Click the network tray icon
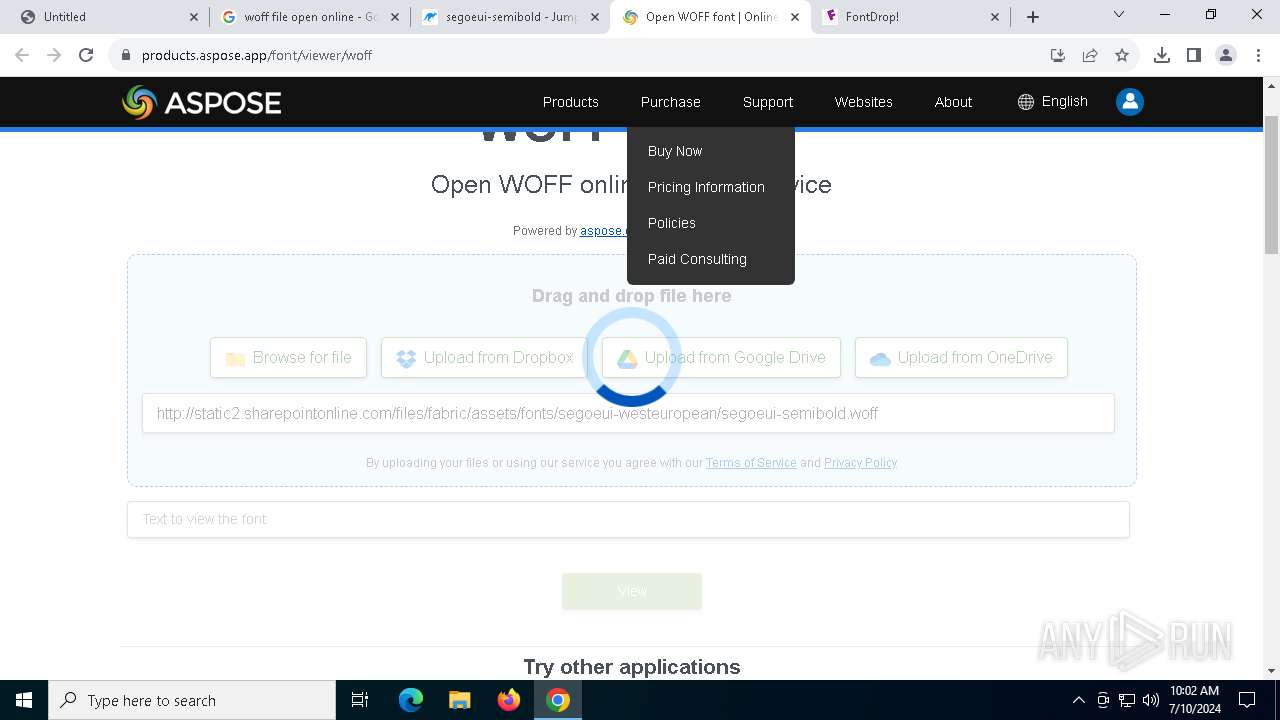The width and height of the screenshot is (1280, 720). 1127,700
